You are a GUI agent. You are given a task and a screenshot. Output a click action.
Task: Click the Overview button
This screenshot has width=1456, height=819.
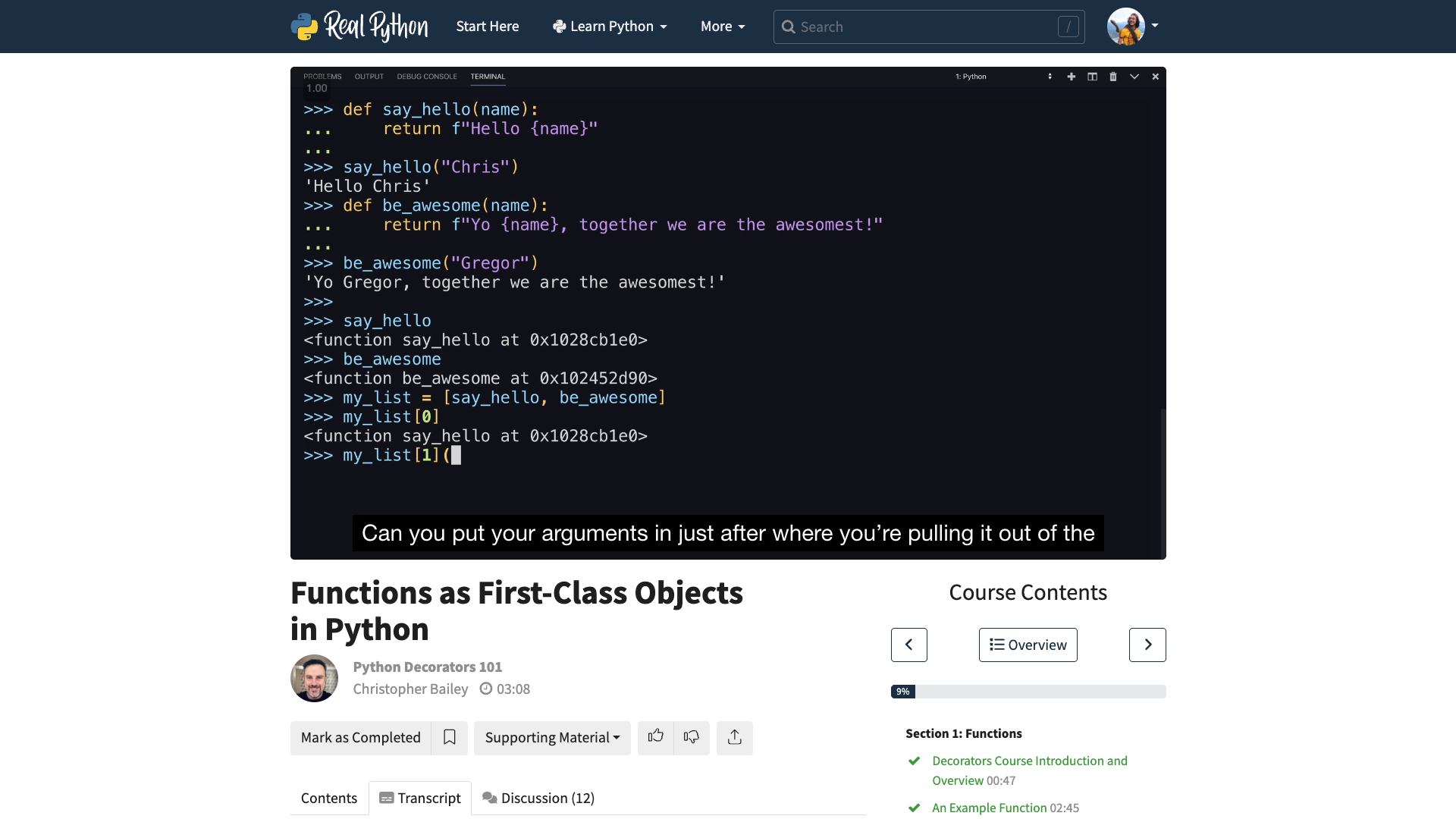[1028, 645]
